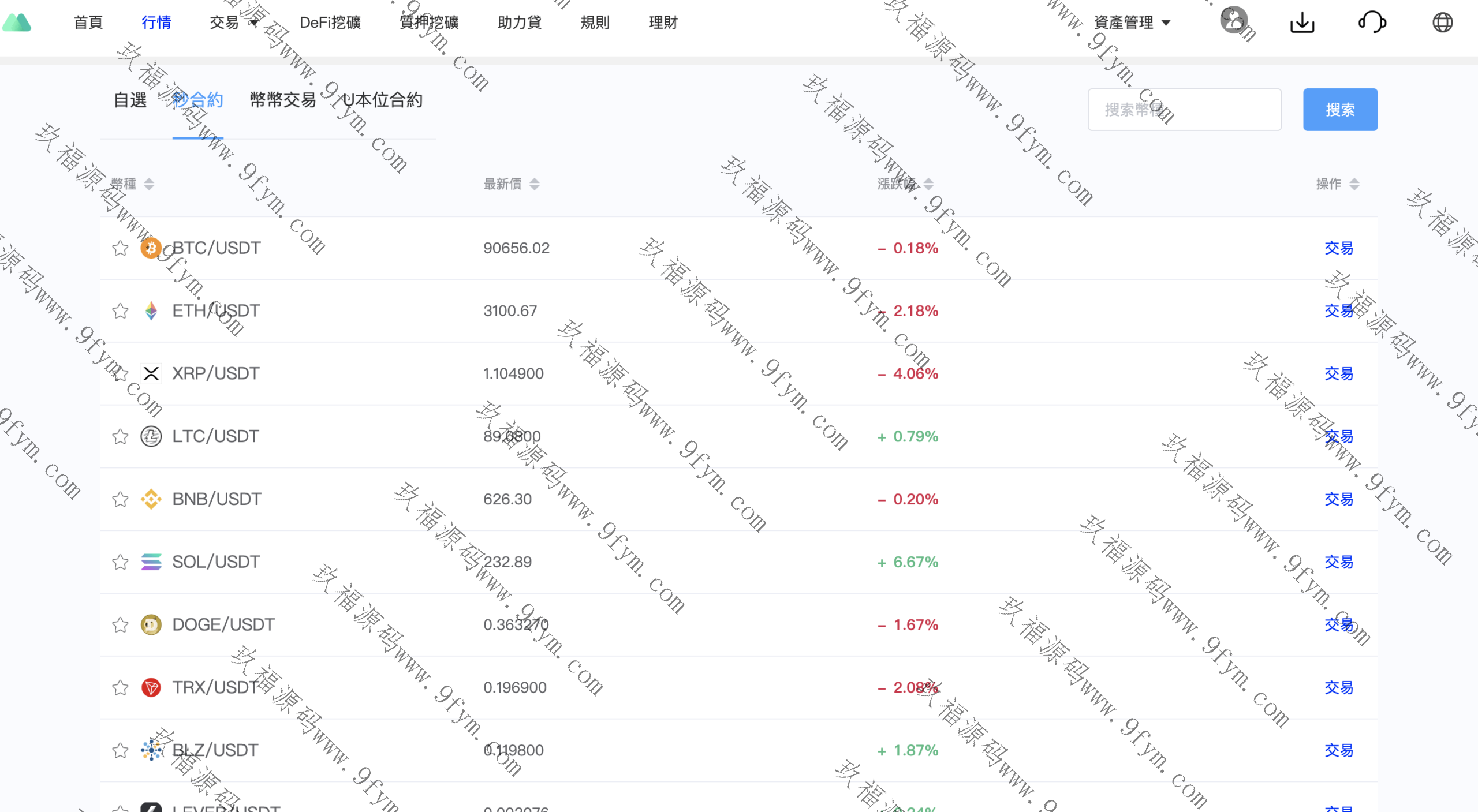The width and height of the screenshot is (1478, 812).
Task: Click the TRX coin icon
Action: coord(151,687)
